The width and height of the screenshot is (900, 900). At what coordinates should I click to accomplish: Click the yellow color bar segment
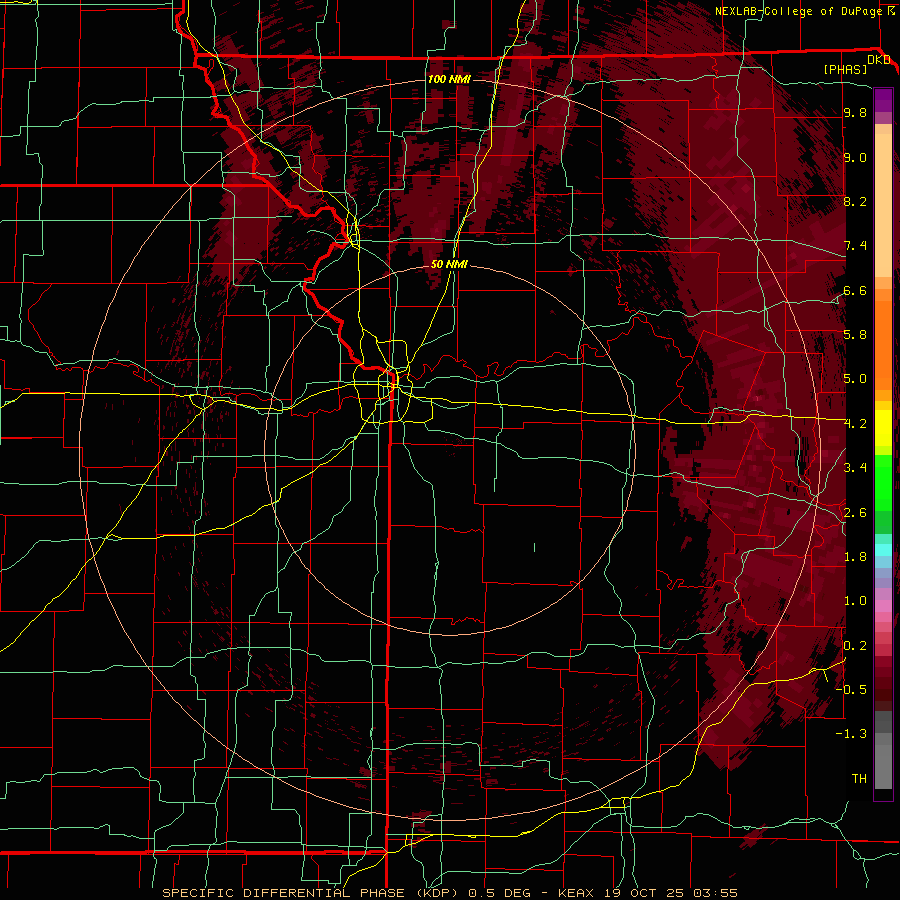[x=883, y=428]
